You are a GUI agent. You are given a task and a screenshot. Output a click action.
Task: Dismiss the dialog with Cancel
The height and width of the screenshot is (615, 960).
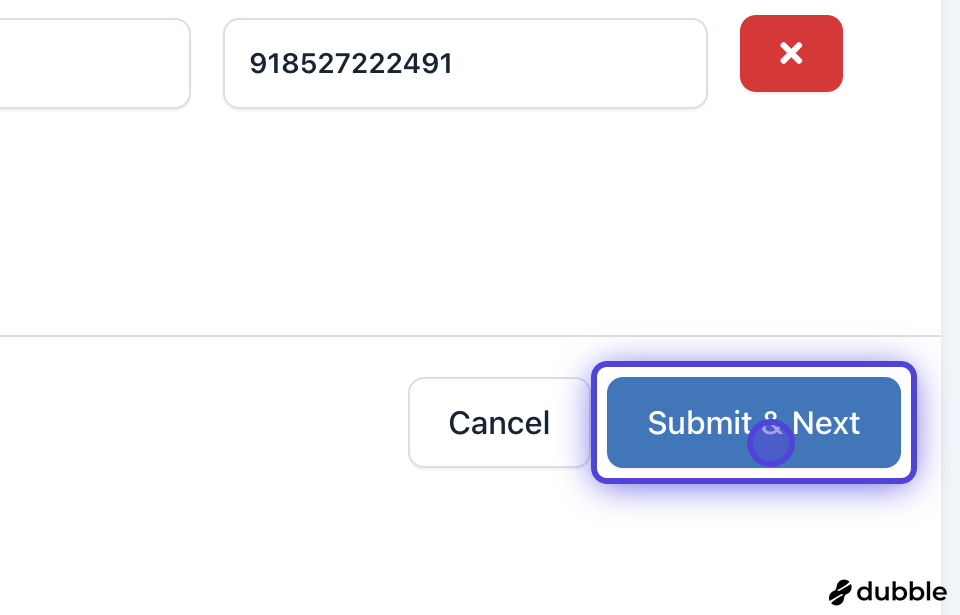click(499, 422)
